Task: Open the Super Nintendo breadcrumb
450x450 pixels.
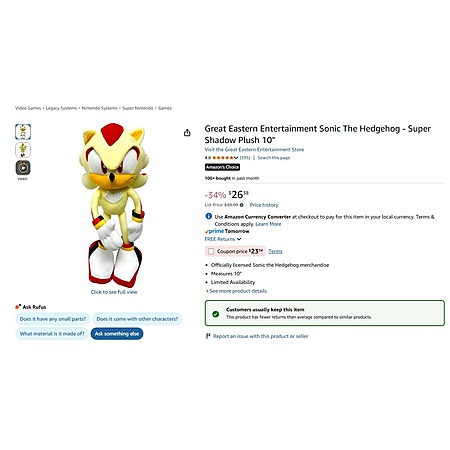Action: pos(138,108)
